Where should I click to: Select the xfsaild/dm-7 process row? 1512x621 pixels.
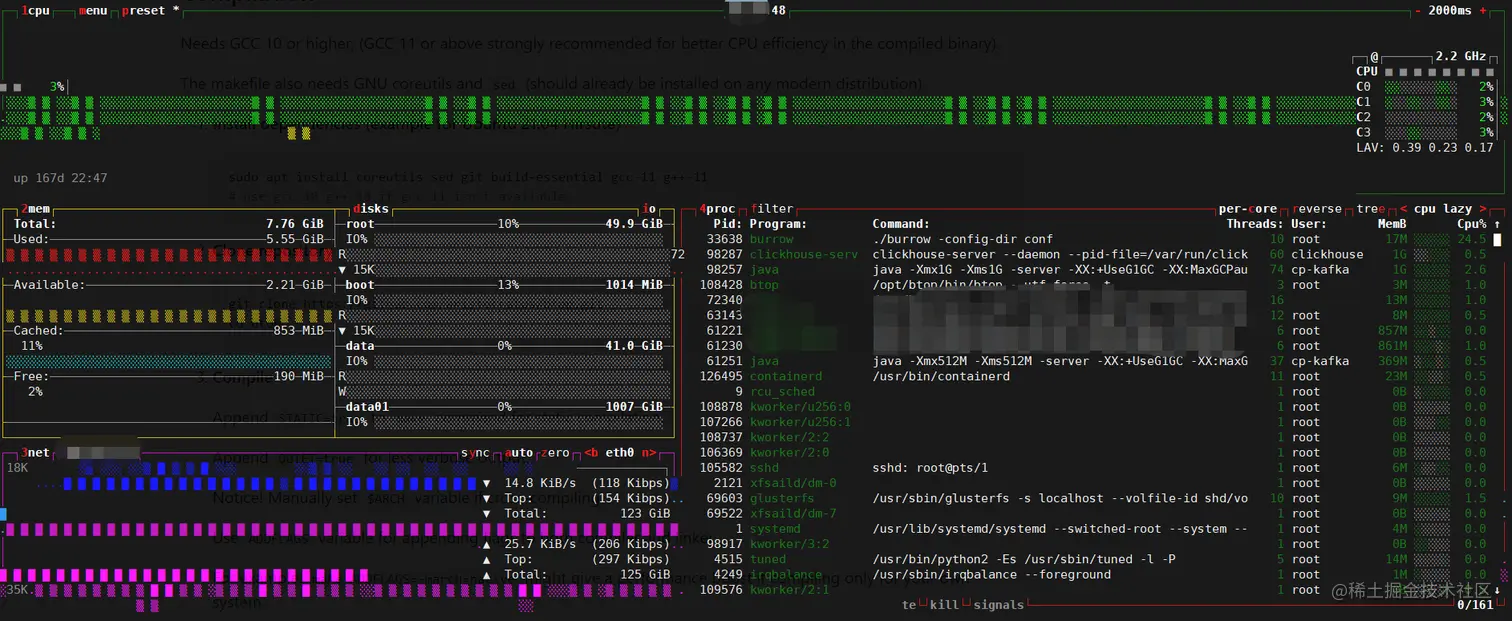point(1095,513)
